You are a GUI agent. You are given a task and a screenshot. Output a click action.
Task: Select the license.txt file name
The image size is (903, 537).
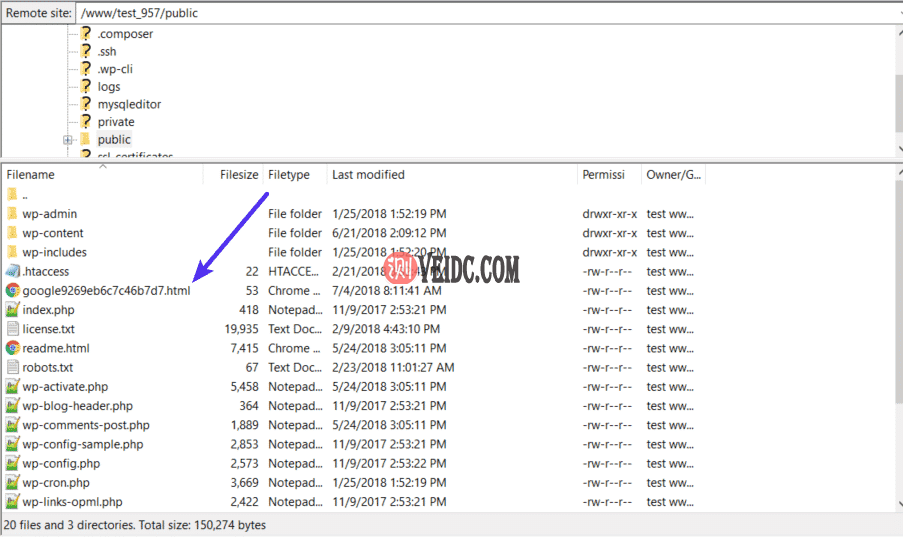(x=48, y=329)
